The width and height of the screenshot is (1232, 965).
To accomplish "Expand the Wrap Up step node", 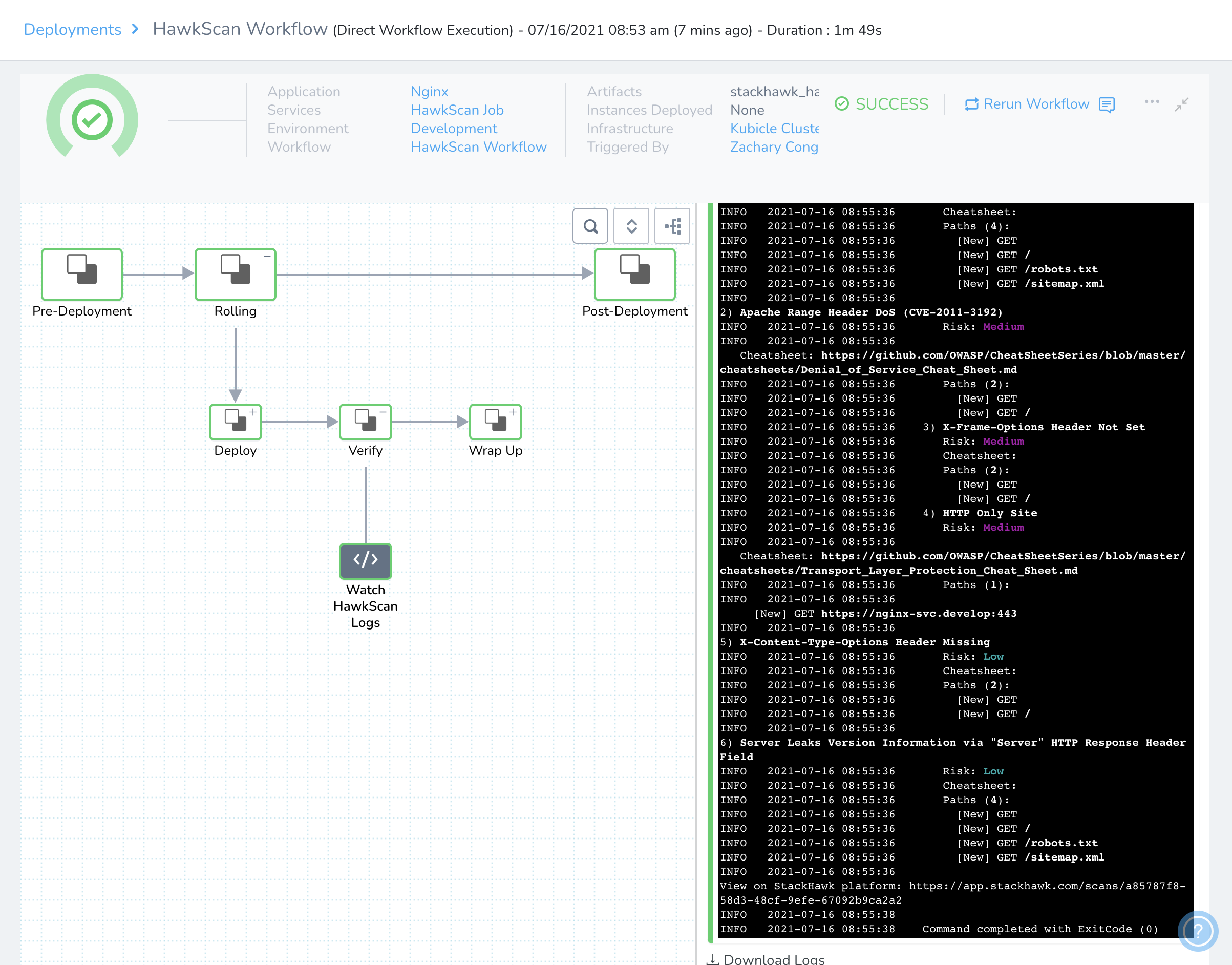I will coord(513,412).
